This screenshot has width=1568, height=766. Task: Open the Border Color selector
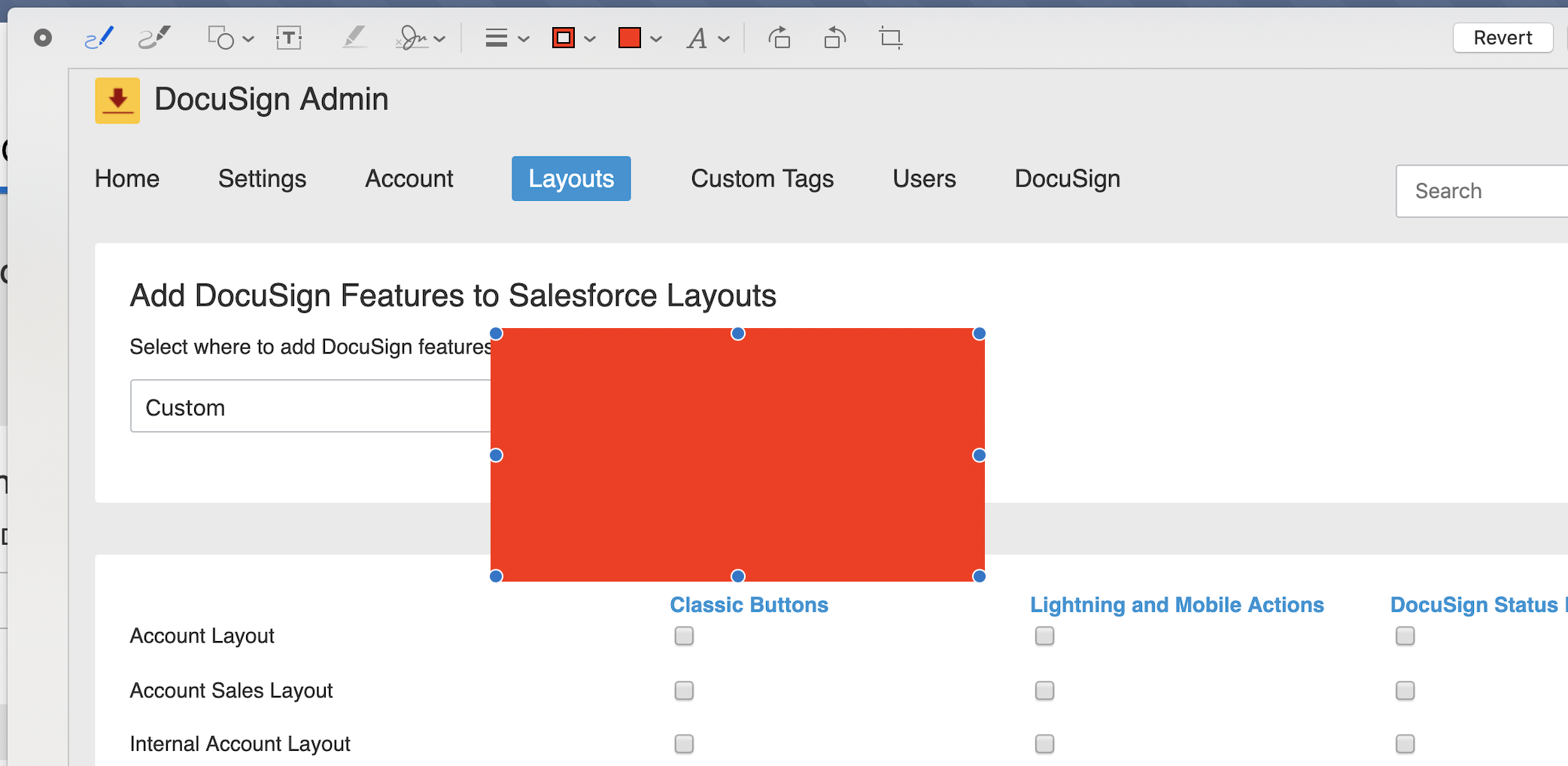click(564, 38)
